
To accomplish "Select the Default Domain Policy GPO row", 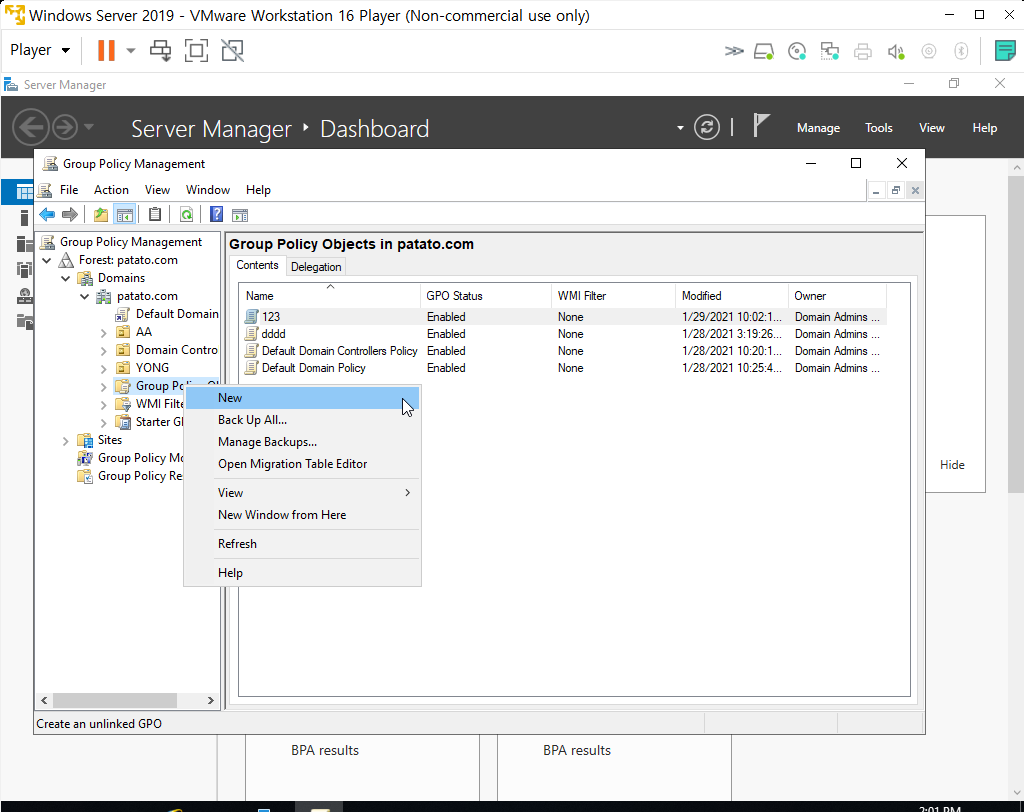I will (562, 368).
